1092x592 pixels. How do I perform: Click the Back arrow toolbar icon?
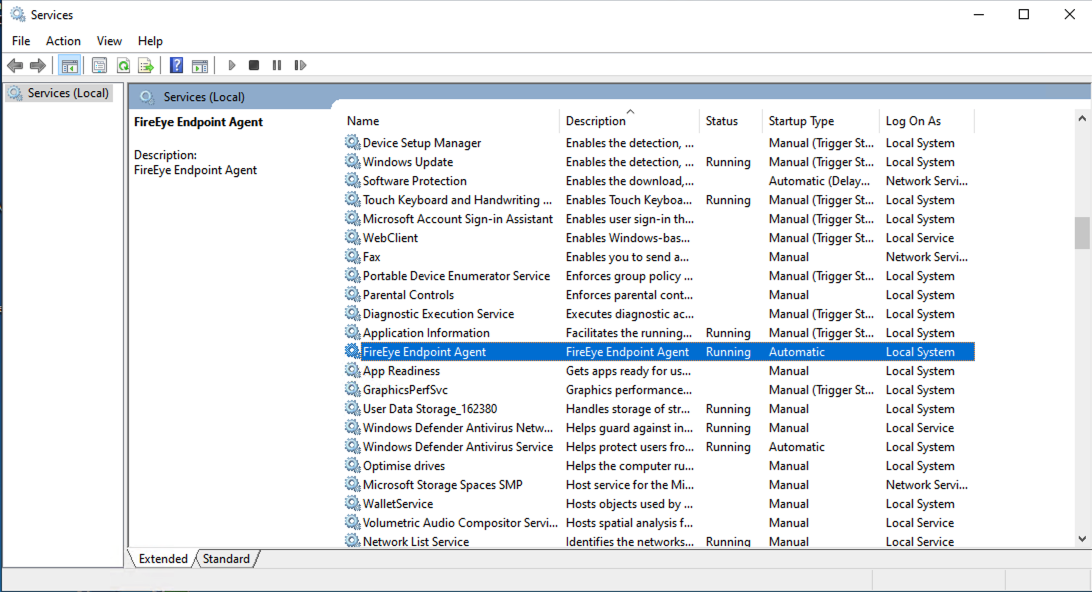[x=15, y=66]
